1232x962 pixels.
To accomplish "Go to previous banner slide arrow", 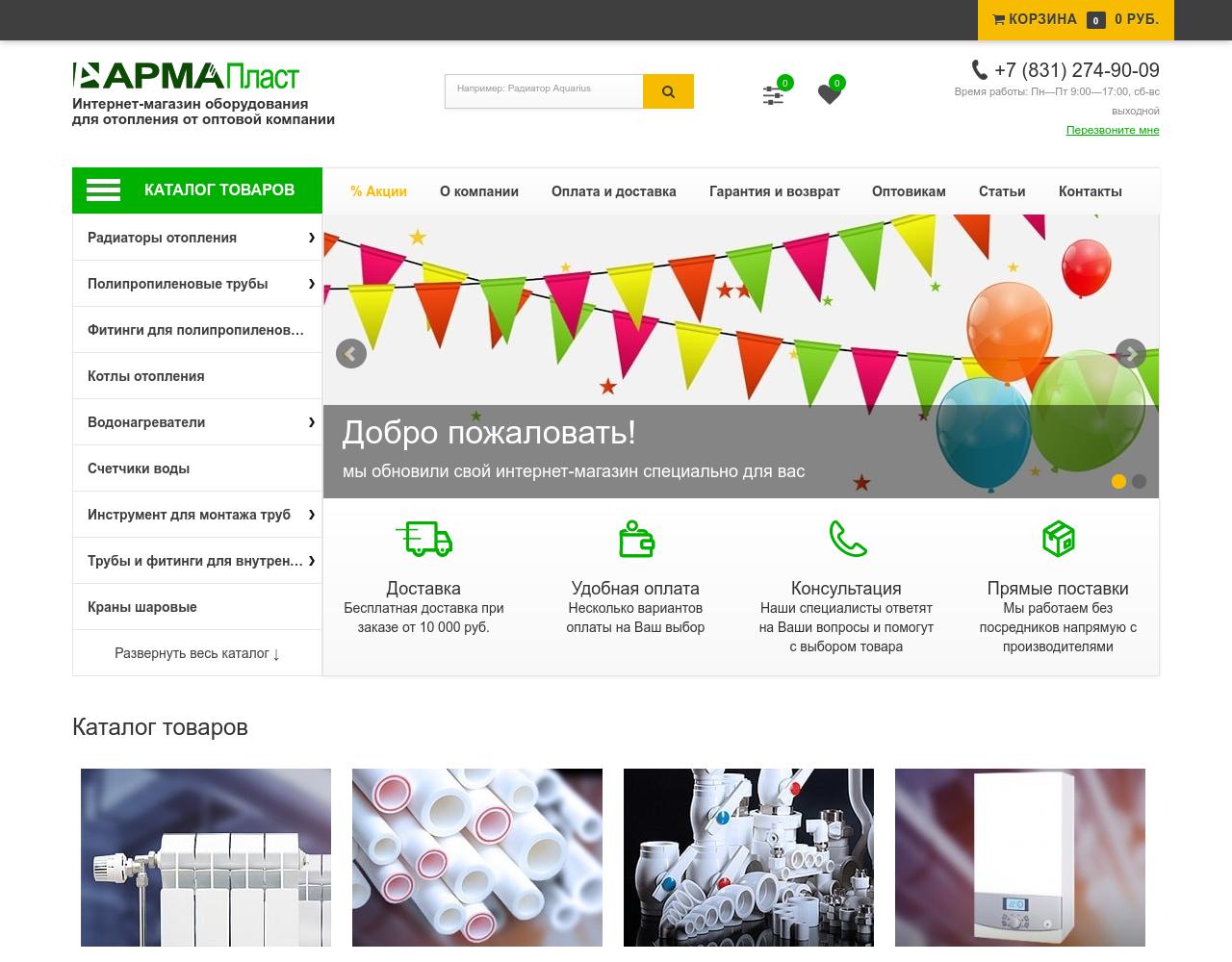I will (x=351, y=354).
